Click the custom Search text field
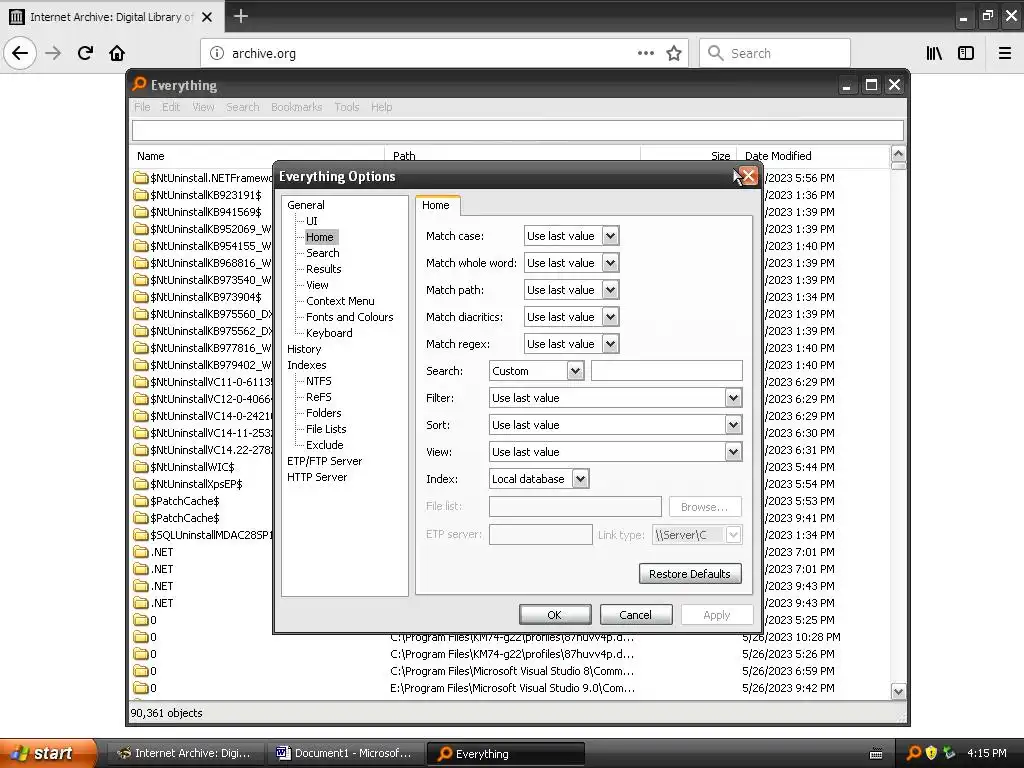This screenshot has height=768, width=1024. [x=667, y=371]
